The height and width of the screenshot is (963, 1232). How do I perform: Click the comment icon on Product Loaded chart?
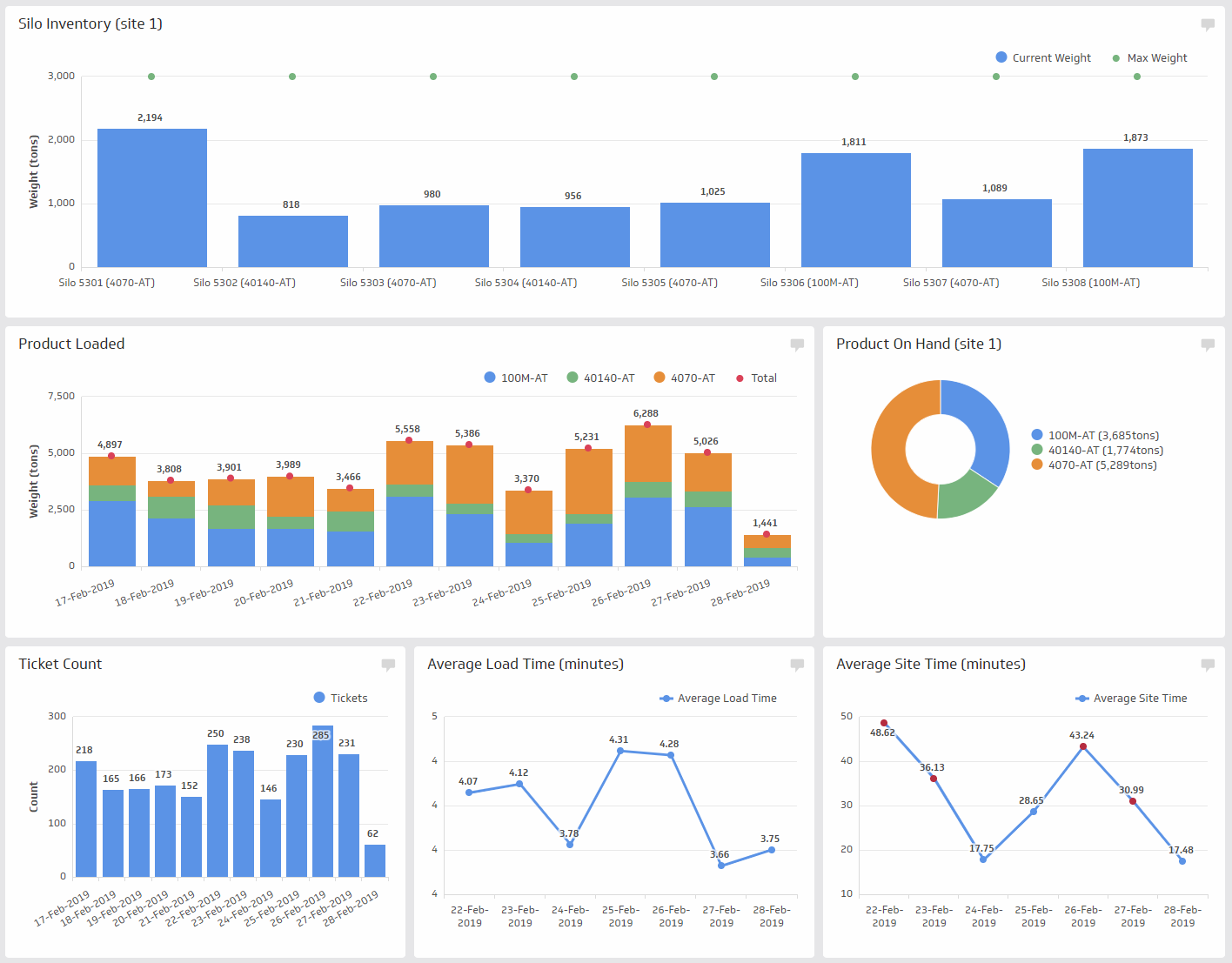point(797,345)
